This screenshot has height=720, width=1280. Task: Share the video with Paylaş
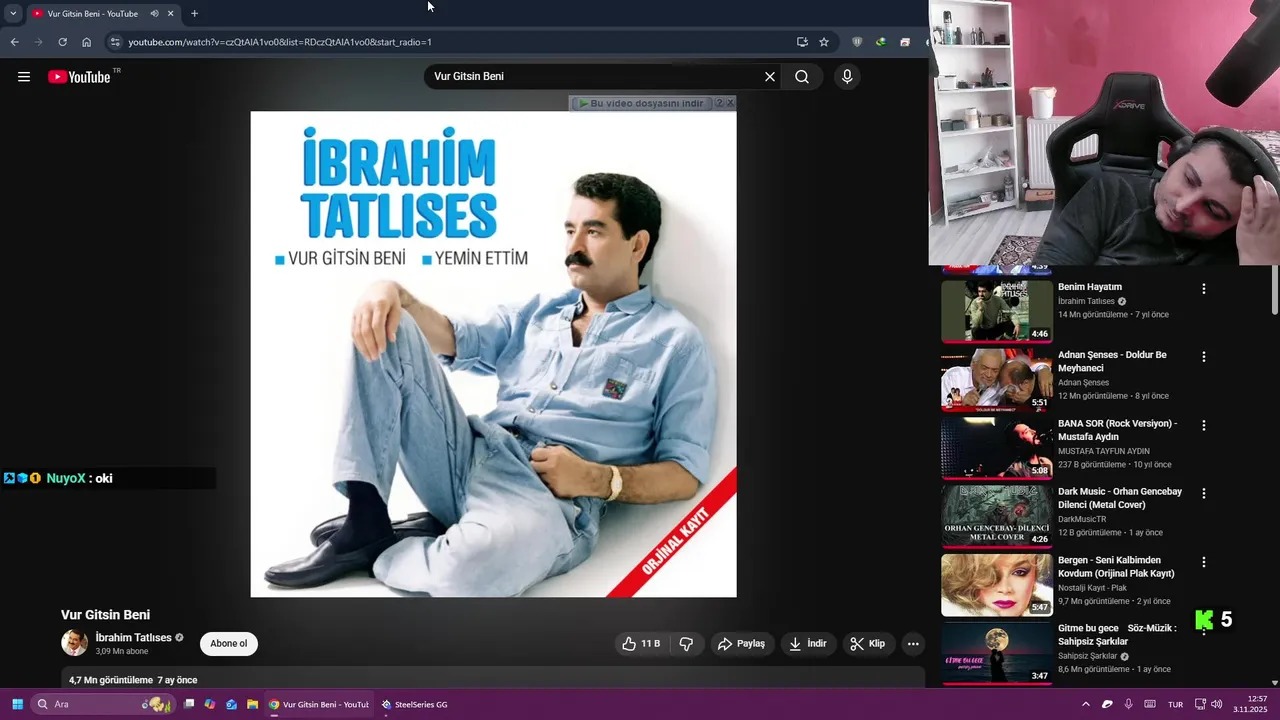tap(741, 644)
